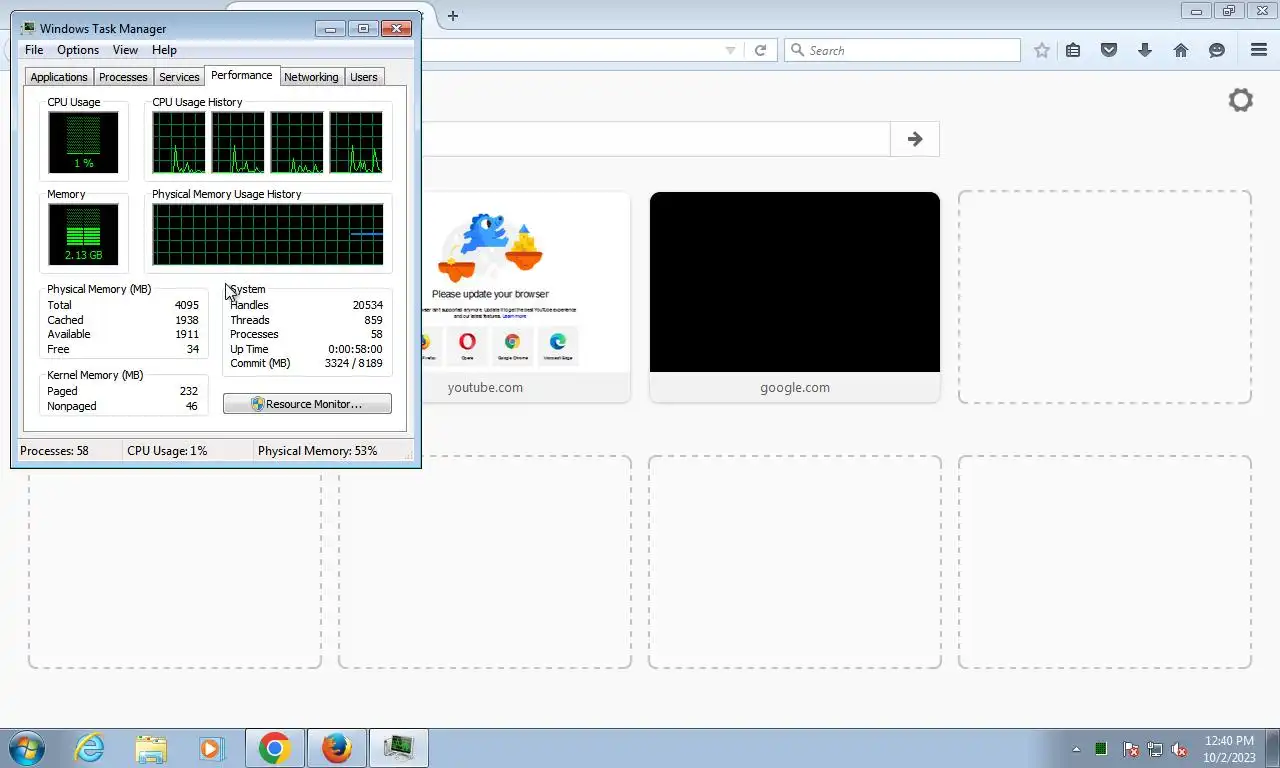1280x768 pixels.
Task: Switch to the Users tab
Action: pyautogui.click(x=364, y=77)
